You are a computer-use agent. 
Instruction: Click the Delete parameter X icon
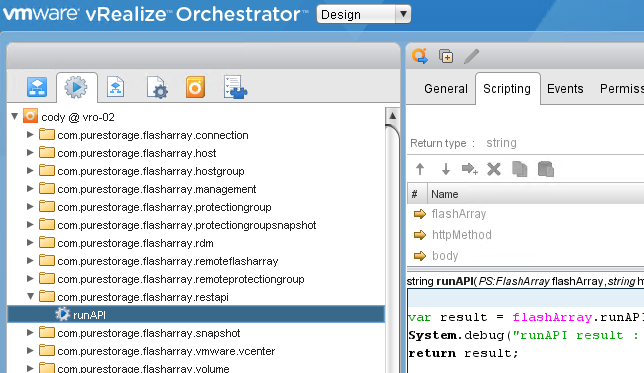coord(494,169)
